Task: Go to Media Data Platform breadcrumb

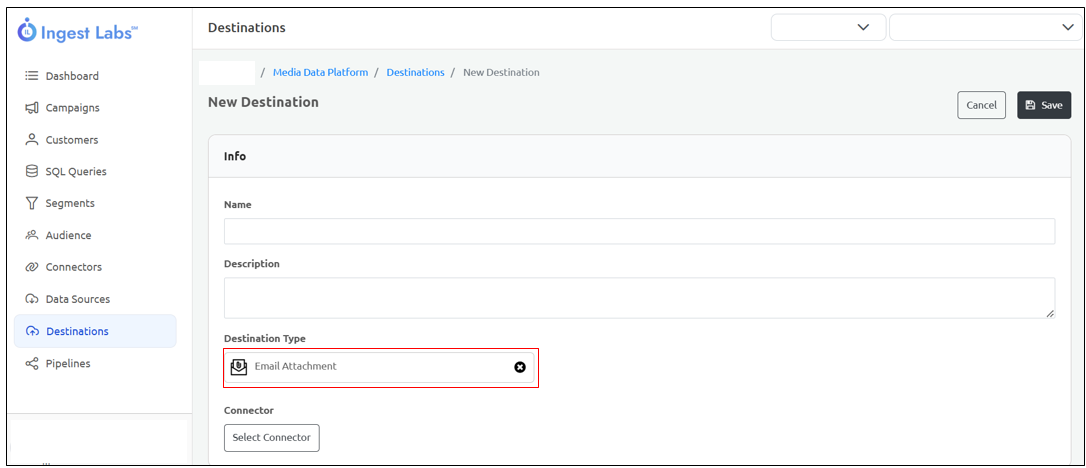Action: click(x=321, y=72)
